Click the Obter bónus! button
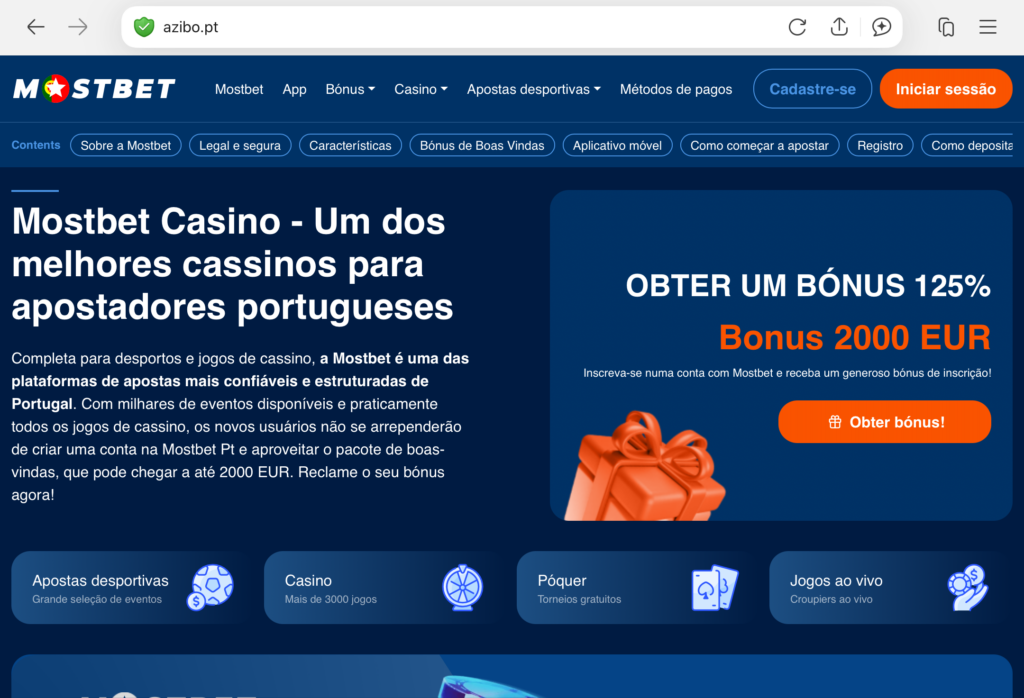The width and height of the screenshot is (1024, 698). click(884, 422)
